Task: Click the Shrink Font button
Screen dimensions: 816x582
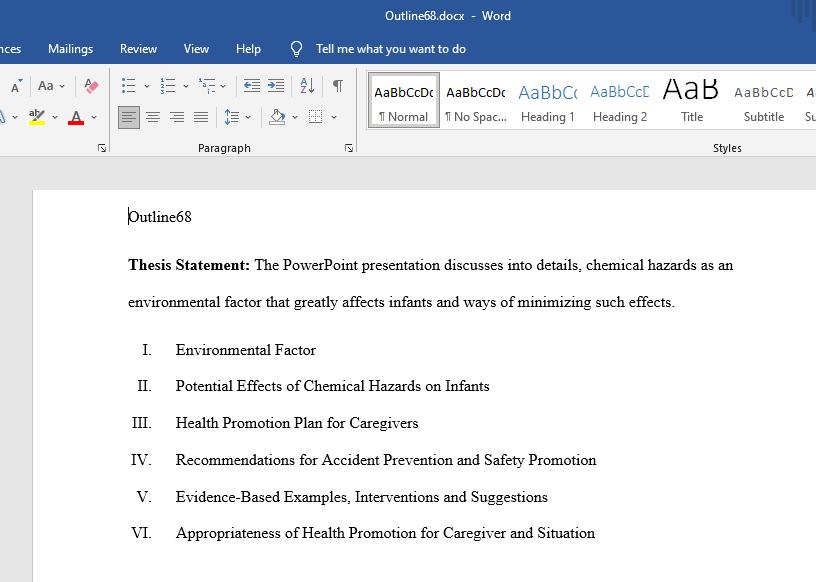Action: [x=16, y=86]
